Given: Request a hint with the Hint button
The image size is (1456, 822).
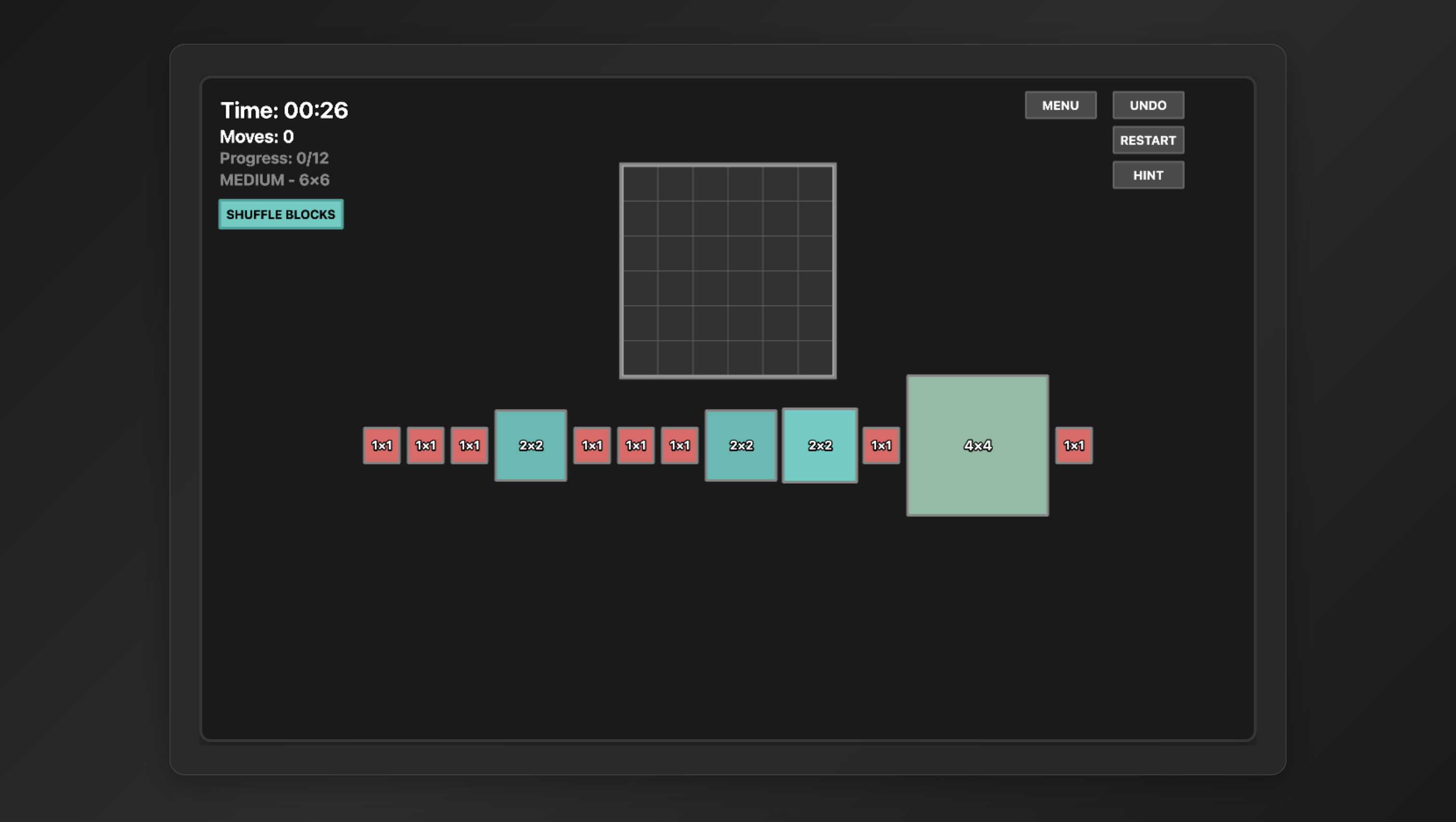Looking at the screenshot, I should pos(1148,175).
